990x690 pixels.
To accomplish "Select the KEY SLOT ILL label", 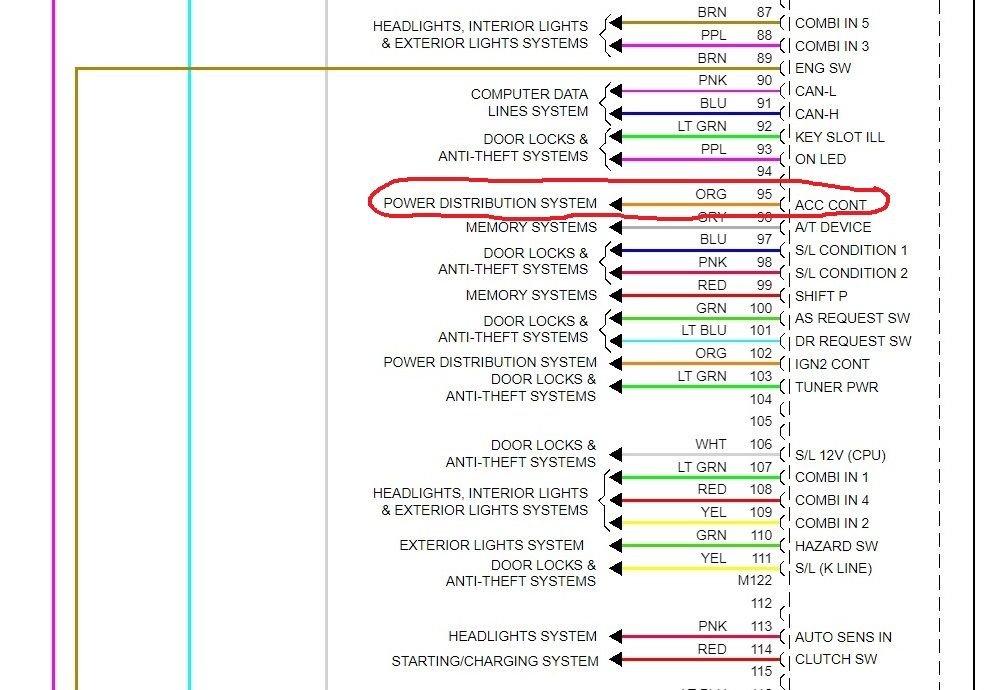I will click(839, 137).
